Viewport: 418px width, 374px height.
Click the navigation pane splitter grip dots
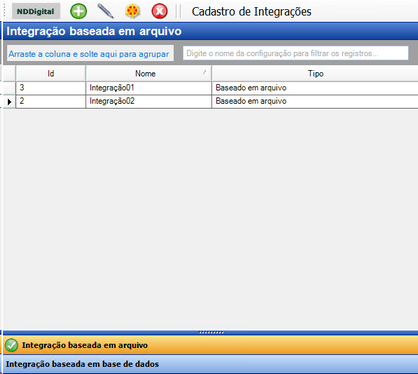coord(211,332)
